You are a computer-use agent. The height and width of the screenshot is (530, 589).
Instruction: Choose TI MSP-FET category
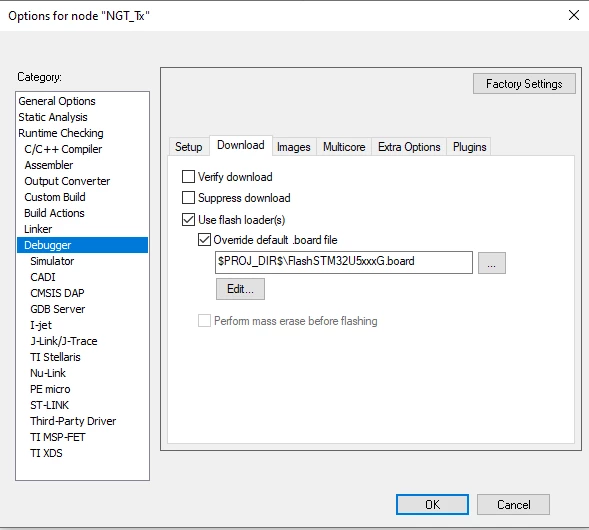82,437
